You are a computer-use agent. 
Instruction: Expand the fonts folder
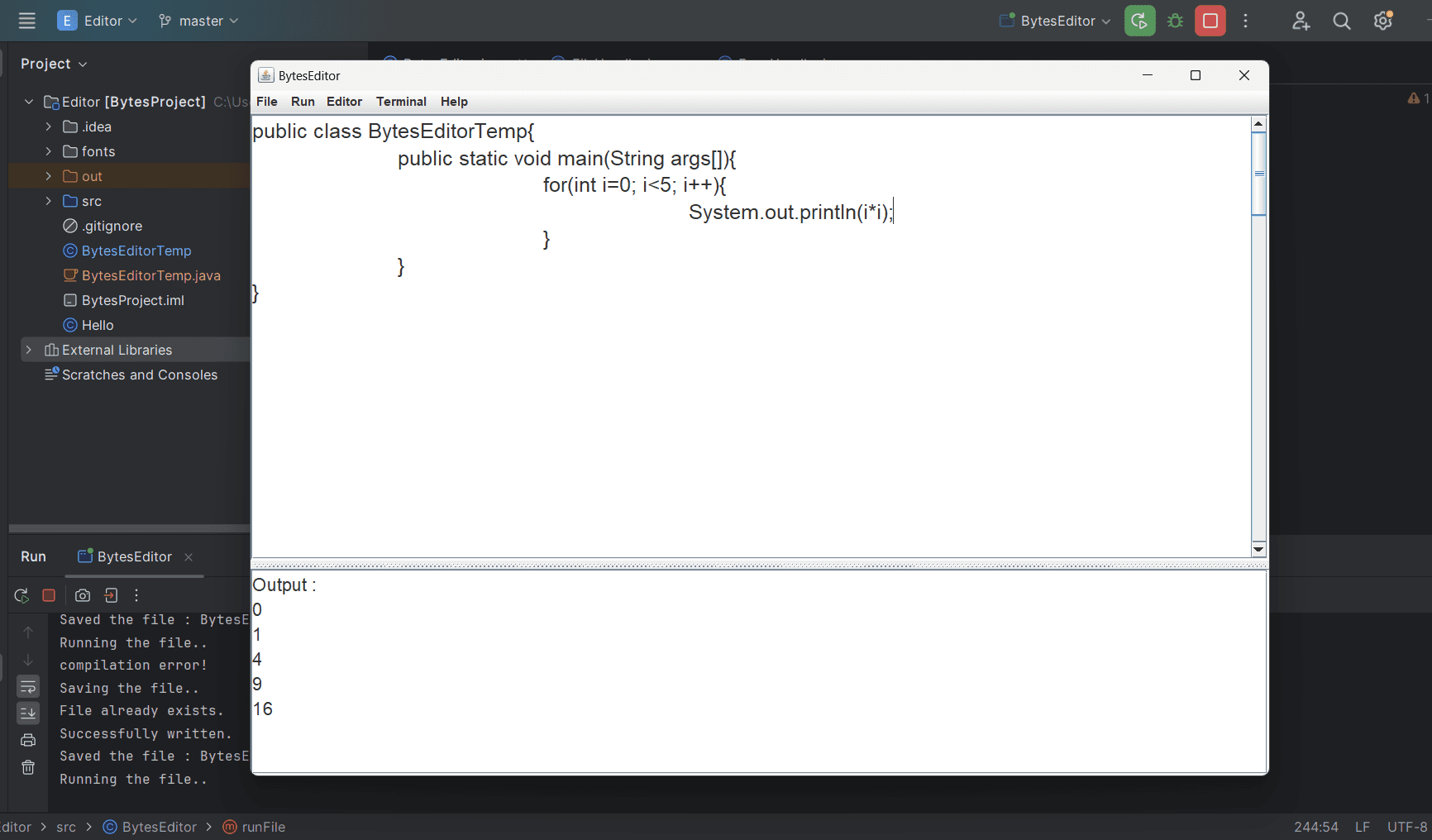[48, 151]
